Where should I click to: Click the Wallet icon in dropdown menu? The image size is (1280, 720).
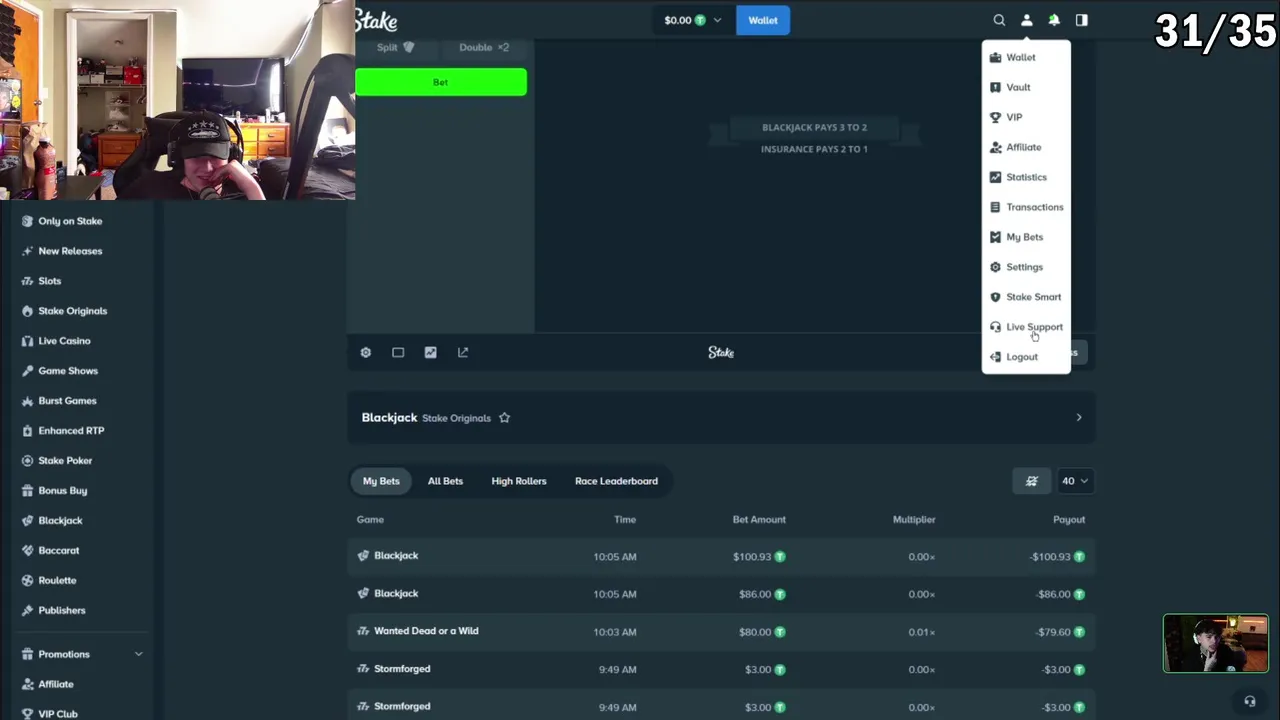point(995,57)
